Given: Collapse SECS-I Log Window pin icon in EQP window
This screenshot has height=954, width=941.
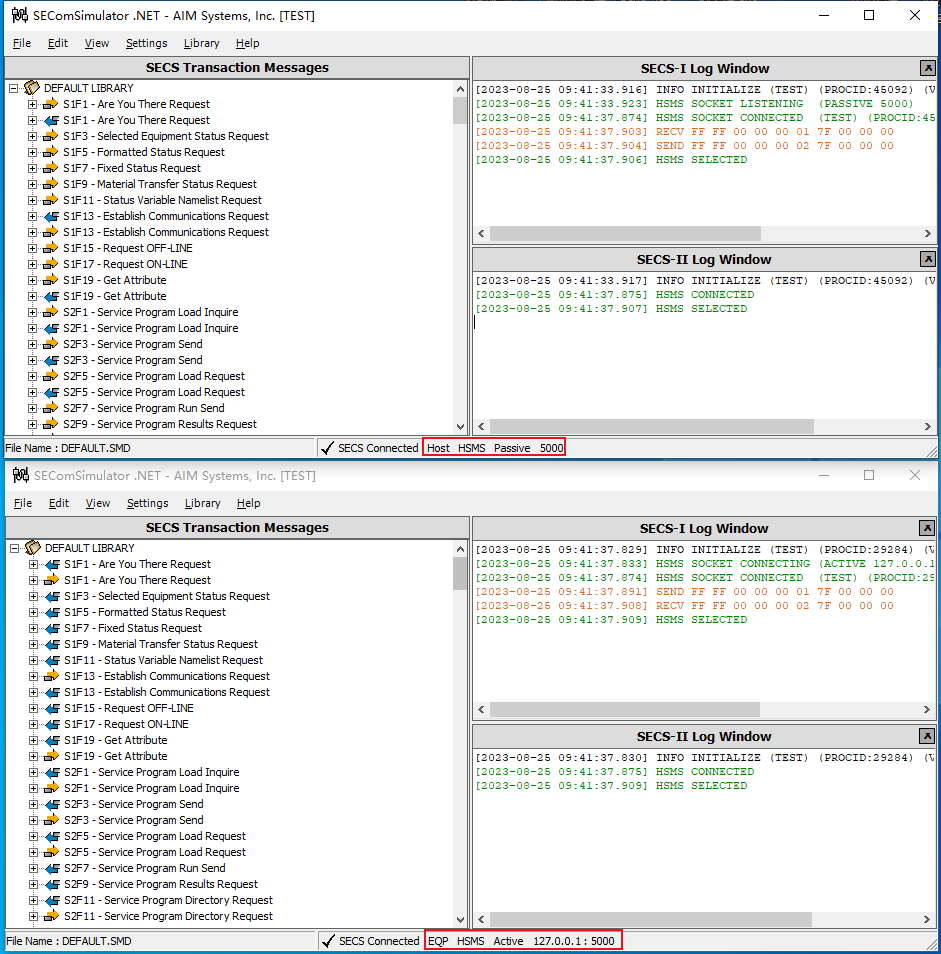Looking at the screenshot, I should [927, 528].
